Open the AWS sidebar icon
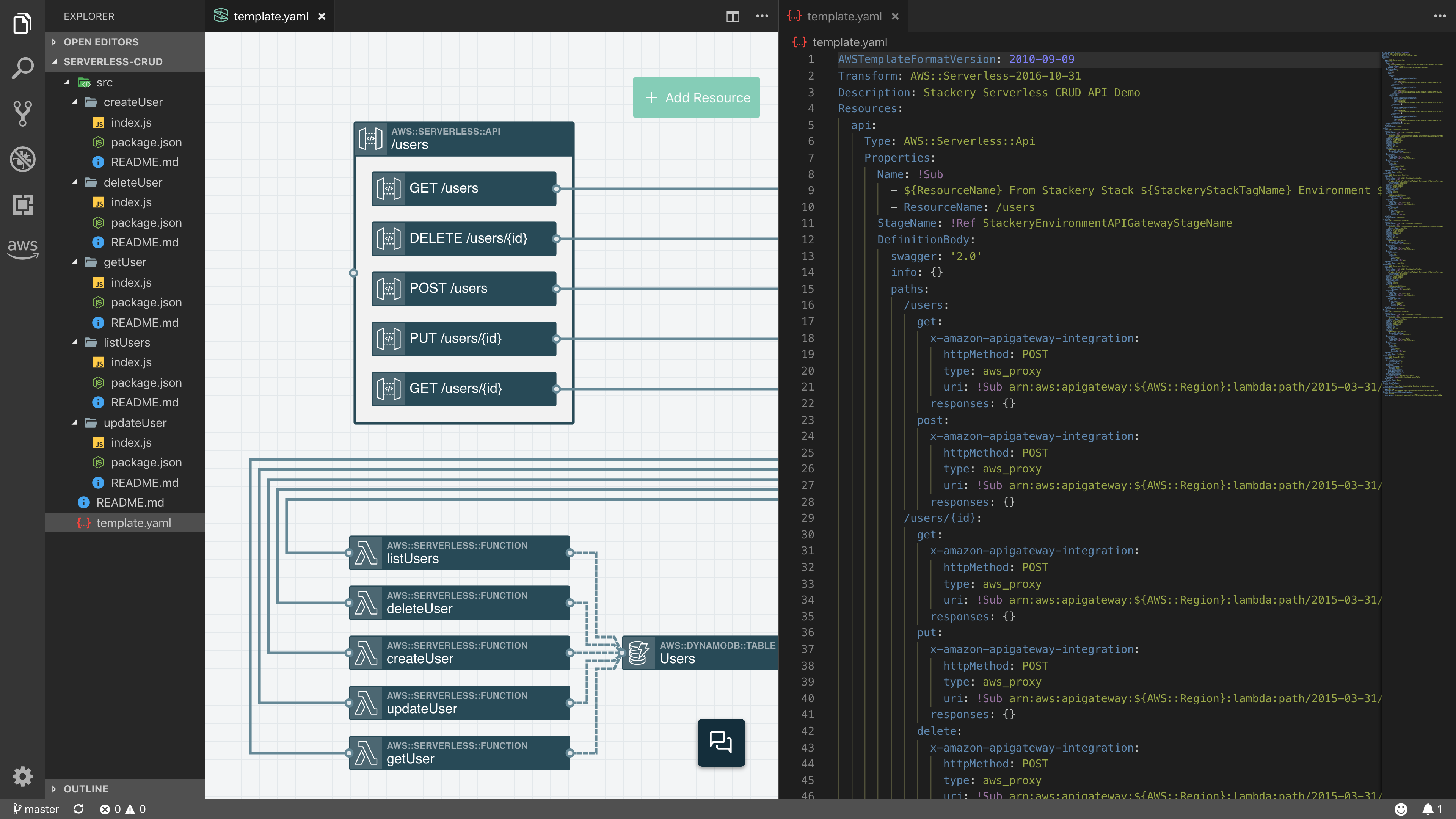 pos(23,248)
